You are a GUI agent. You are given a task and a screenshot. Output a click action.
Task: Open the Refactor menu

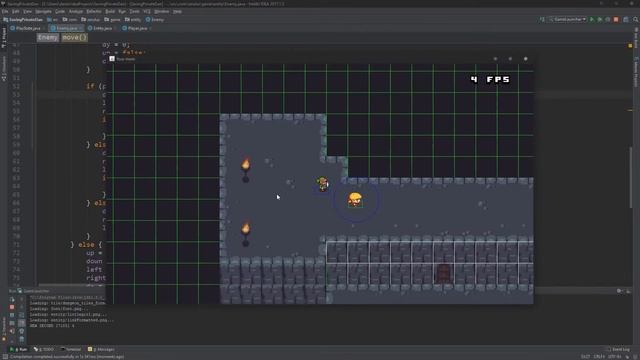point(94,11)
